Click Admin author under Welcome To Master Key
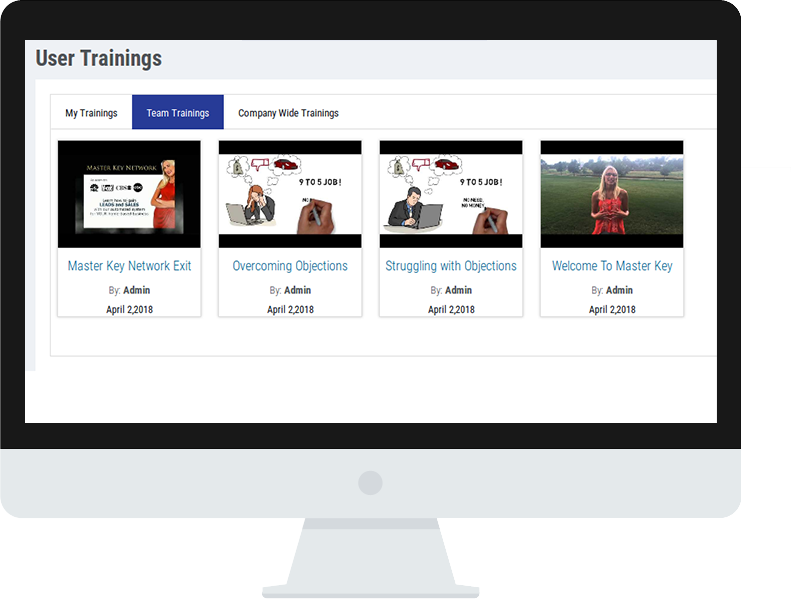 (x=619, y=290)
